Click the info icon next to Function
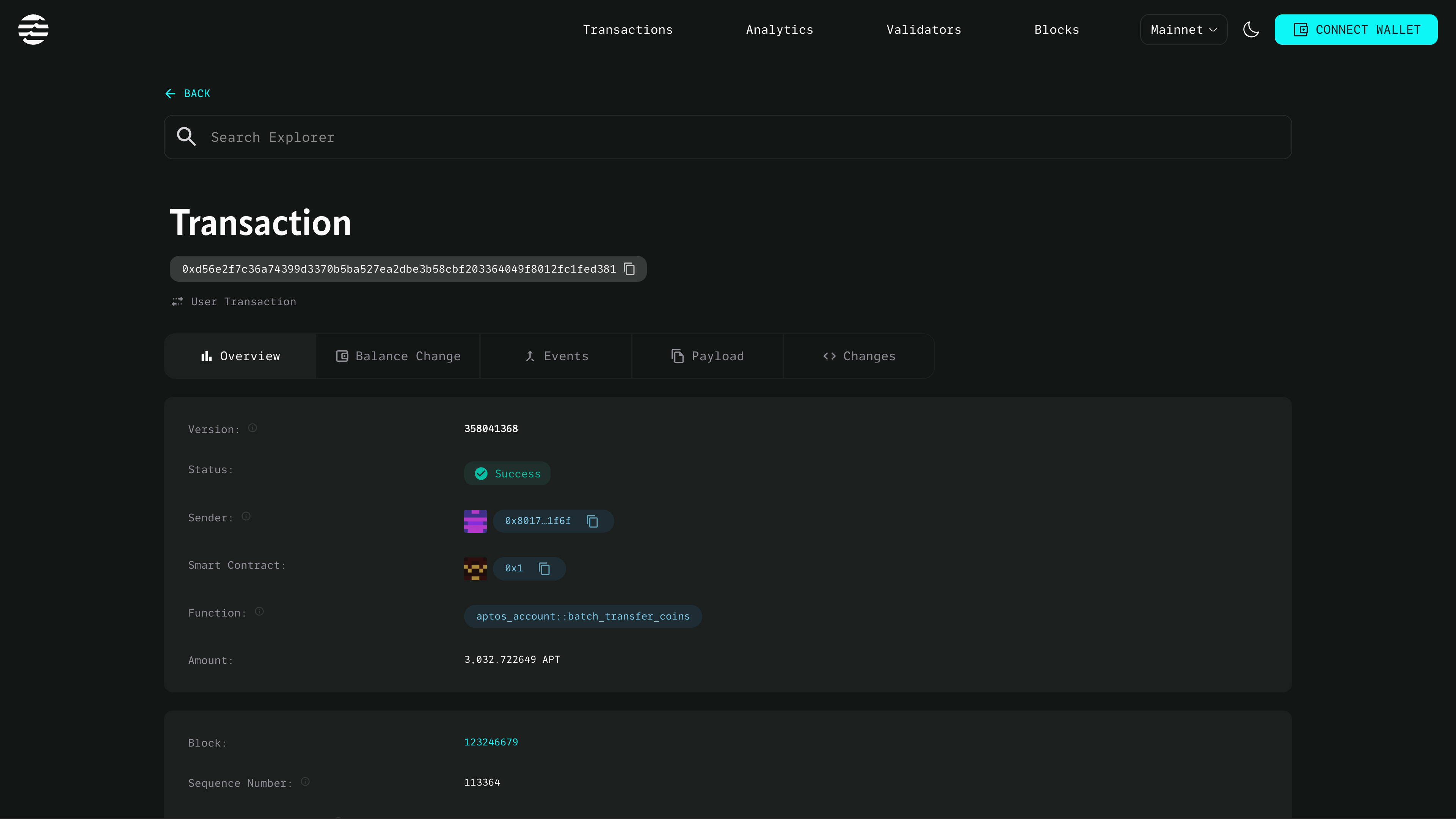 click(x=259, y=612)
